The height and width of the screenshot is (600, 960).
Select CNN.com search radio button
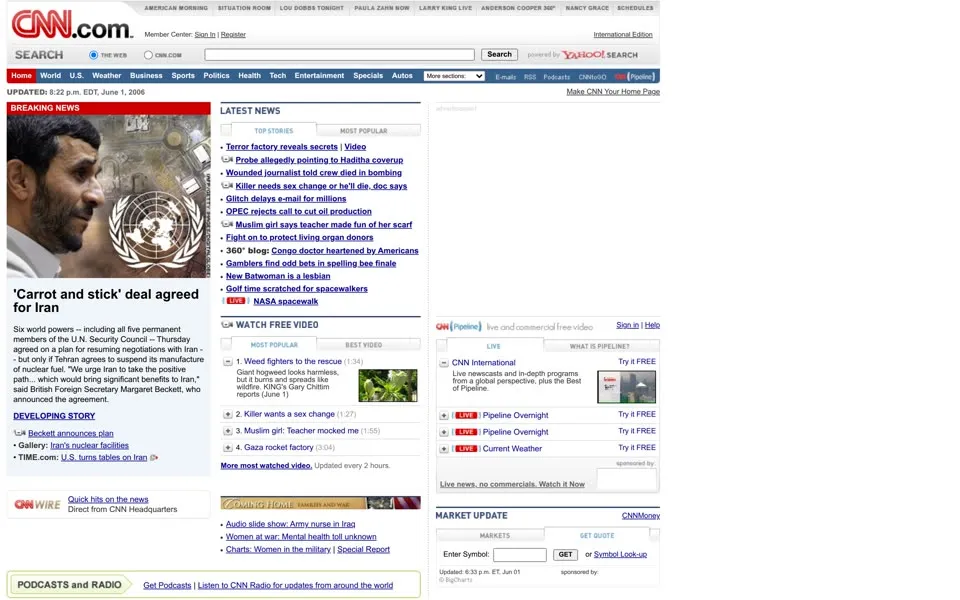(x=148, y=55)
